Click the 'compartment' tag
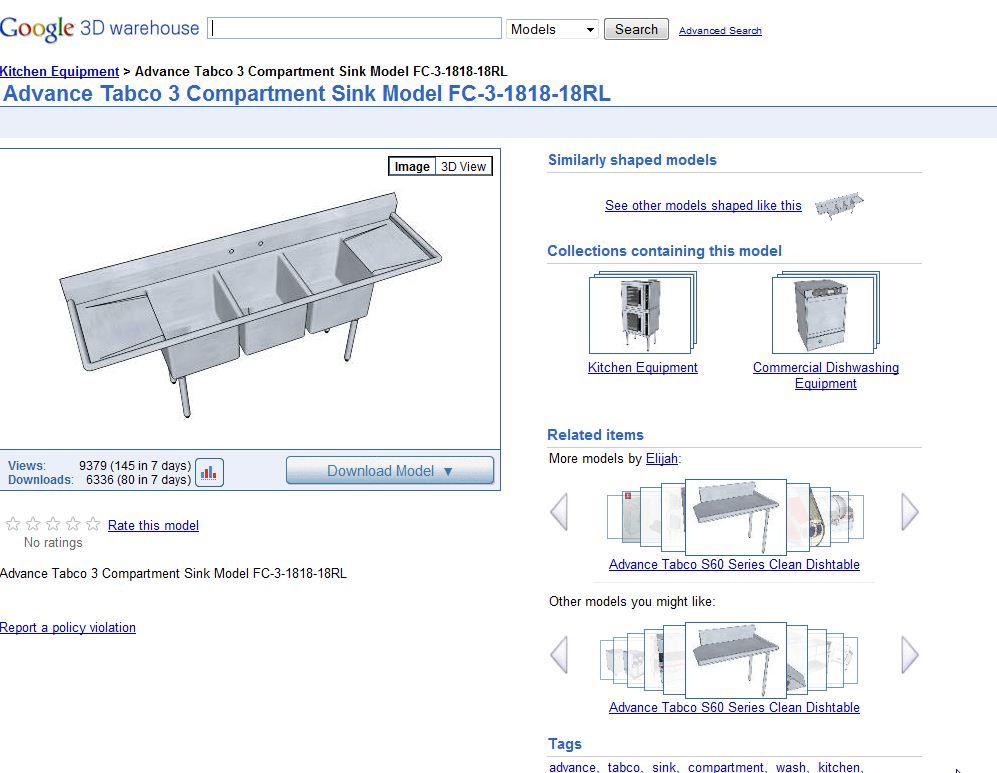Viewport: 997px width, 773px height. (x=725, y=767)
